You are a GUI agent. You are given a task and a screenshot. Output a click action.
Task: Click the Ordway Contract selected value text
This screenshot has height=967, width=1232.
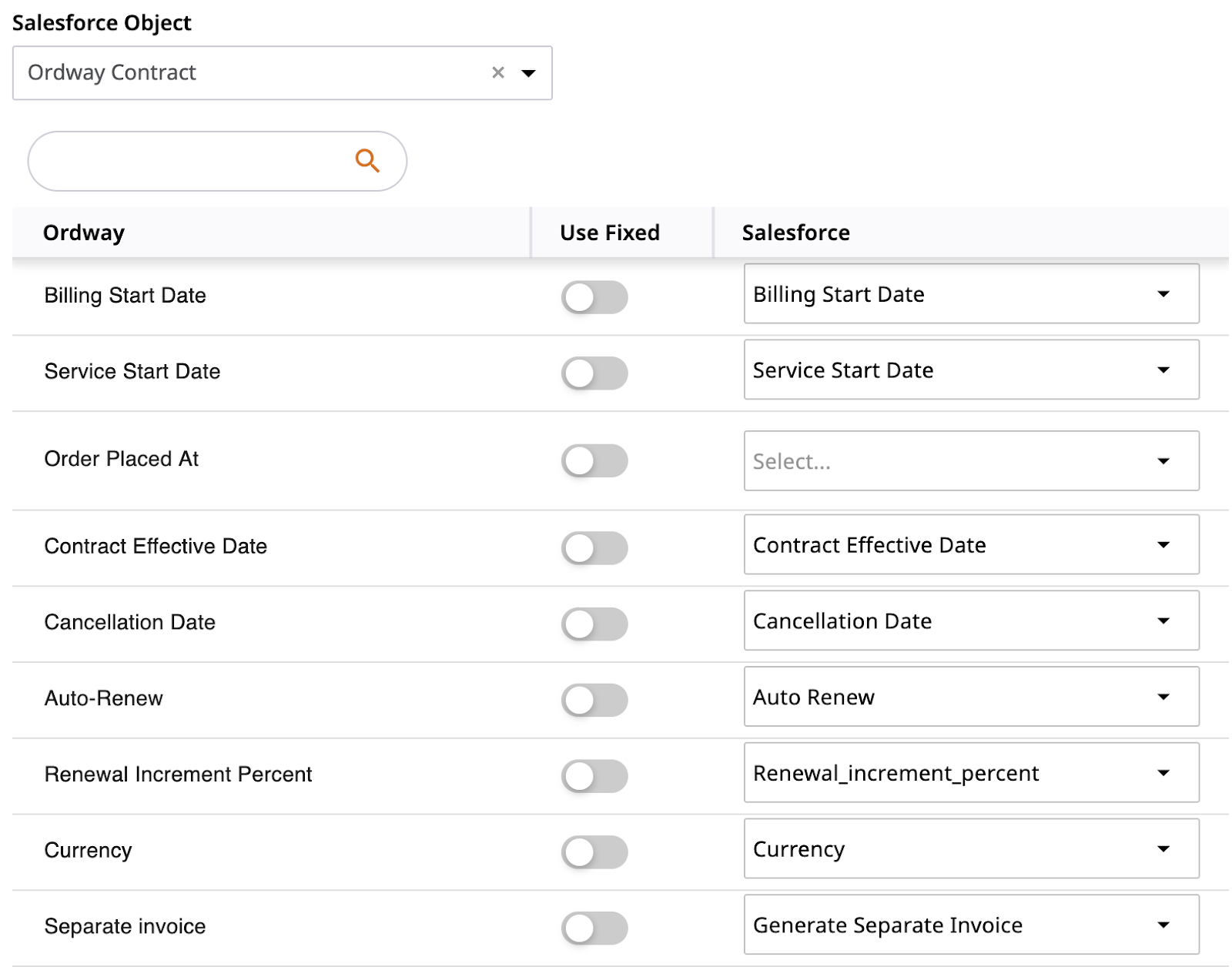(112, 72)
